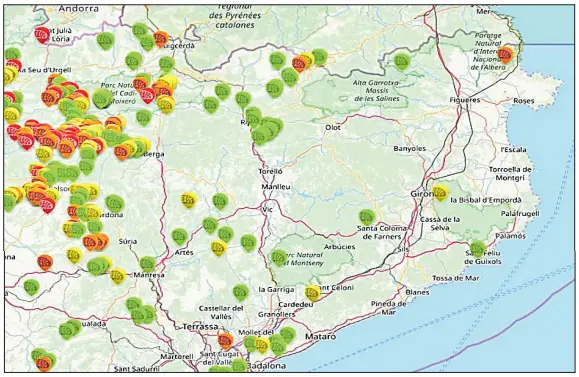Select the Mataró city label

pyautogui.click(x=321, y=337)
